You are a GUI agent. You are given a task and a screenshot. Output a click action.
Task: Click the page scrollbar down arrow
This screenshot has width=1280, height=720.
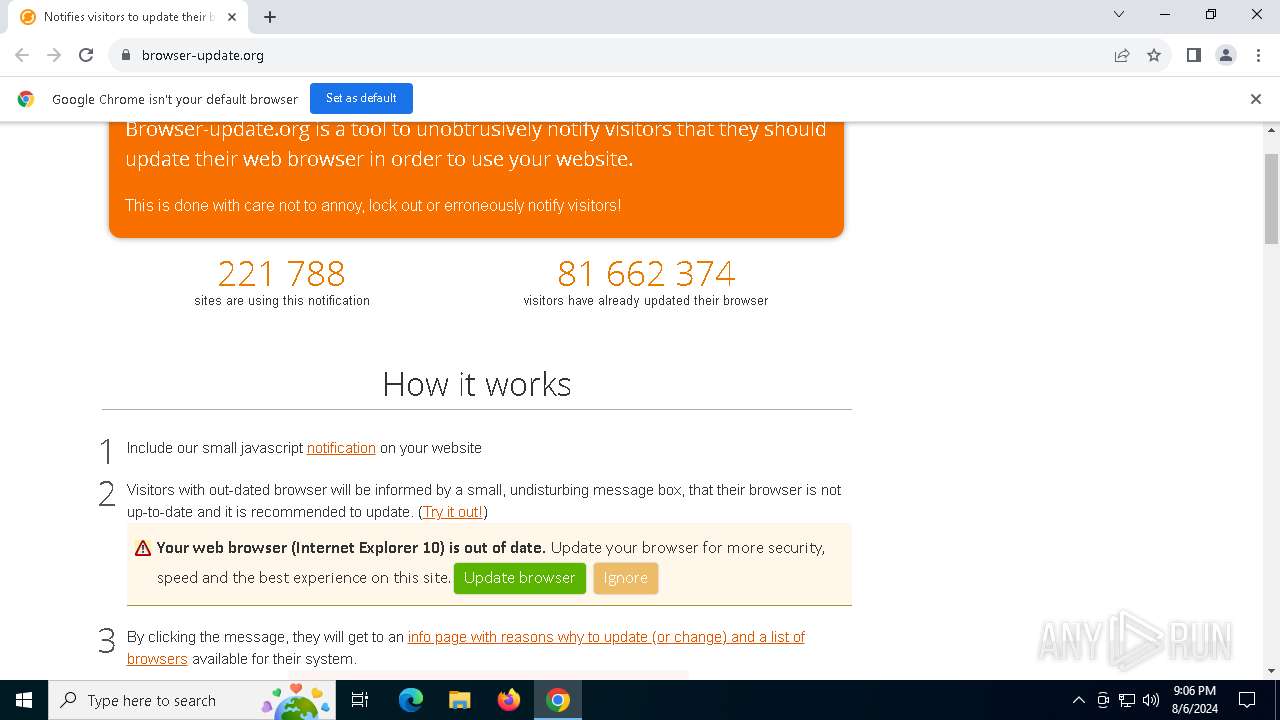(x=1272, y=671)
